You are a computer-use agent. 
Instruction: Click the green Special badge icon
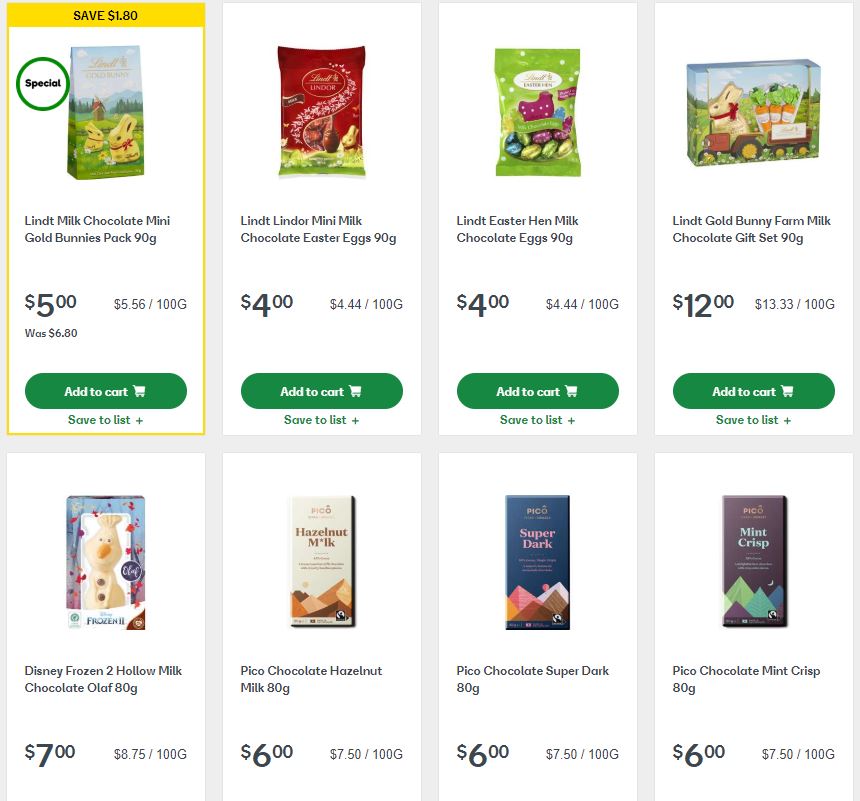[41, 84]
